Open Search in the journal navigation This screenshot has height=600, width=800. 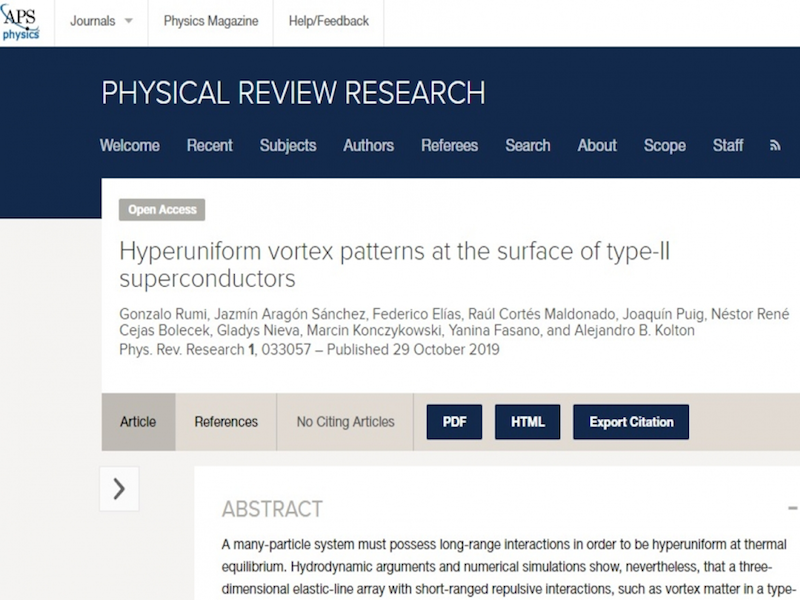[528, 145]
